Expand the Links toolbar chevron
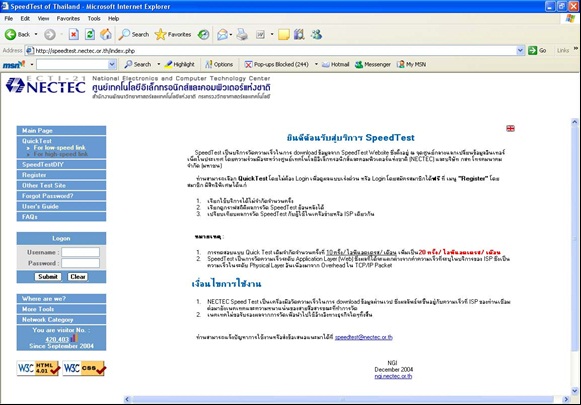This screenshot has width=581, height=405. [575, 49]
